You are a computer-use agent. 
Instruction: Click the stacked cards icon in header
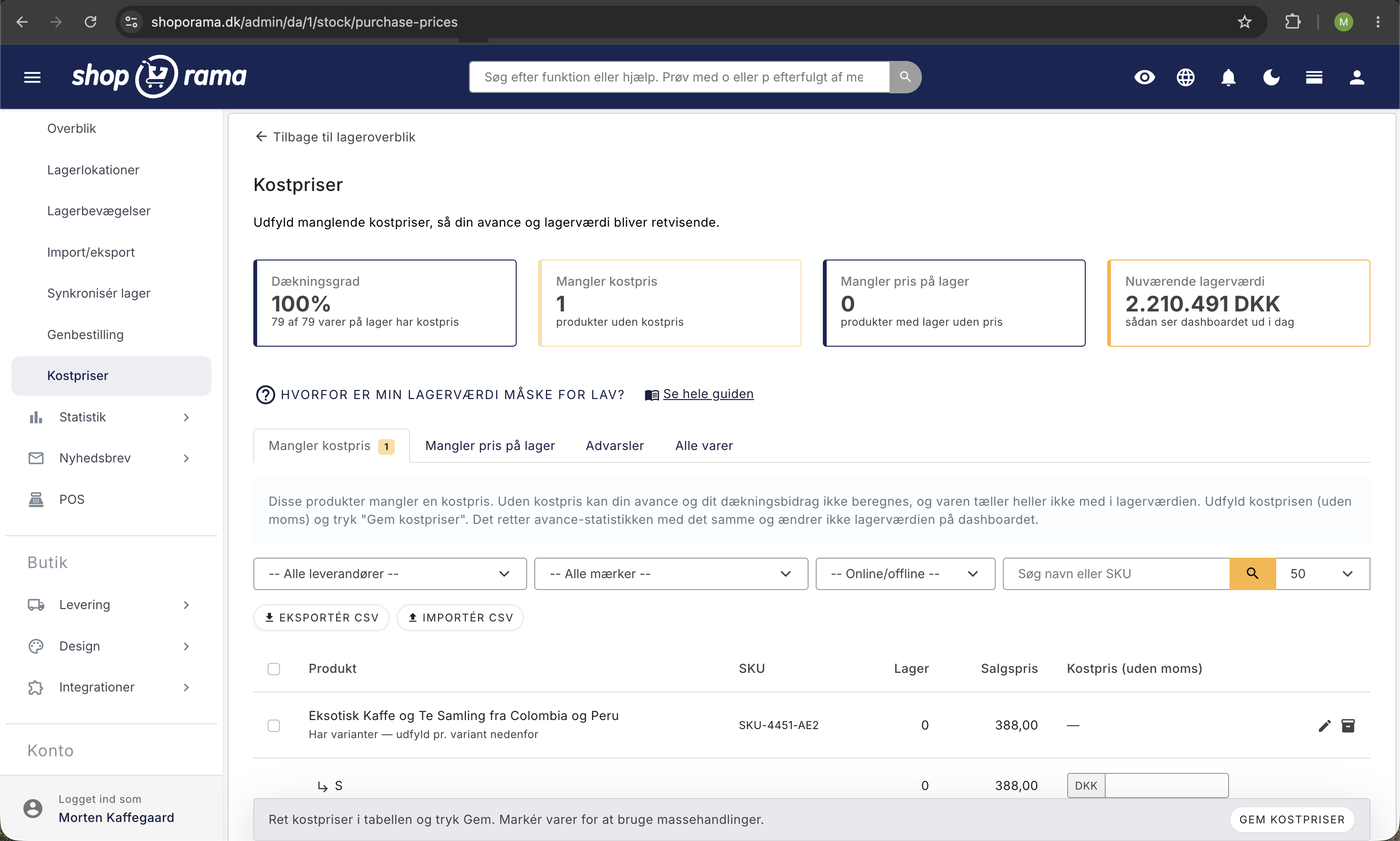[x=1314, y=77]
